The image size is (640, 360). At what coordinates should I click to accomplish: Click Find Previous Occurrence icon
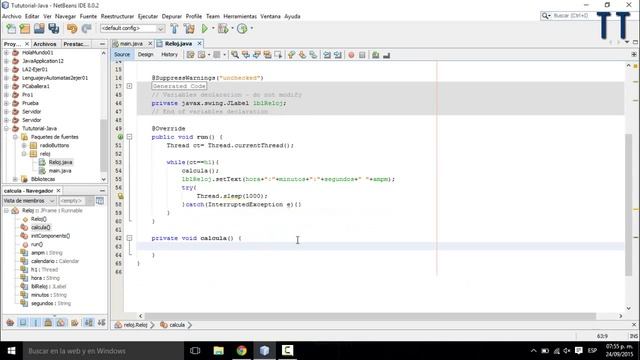pyautogui.click(x=246, y=55)
